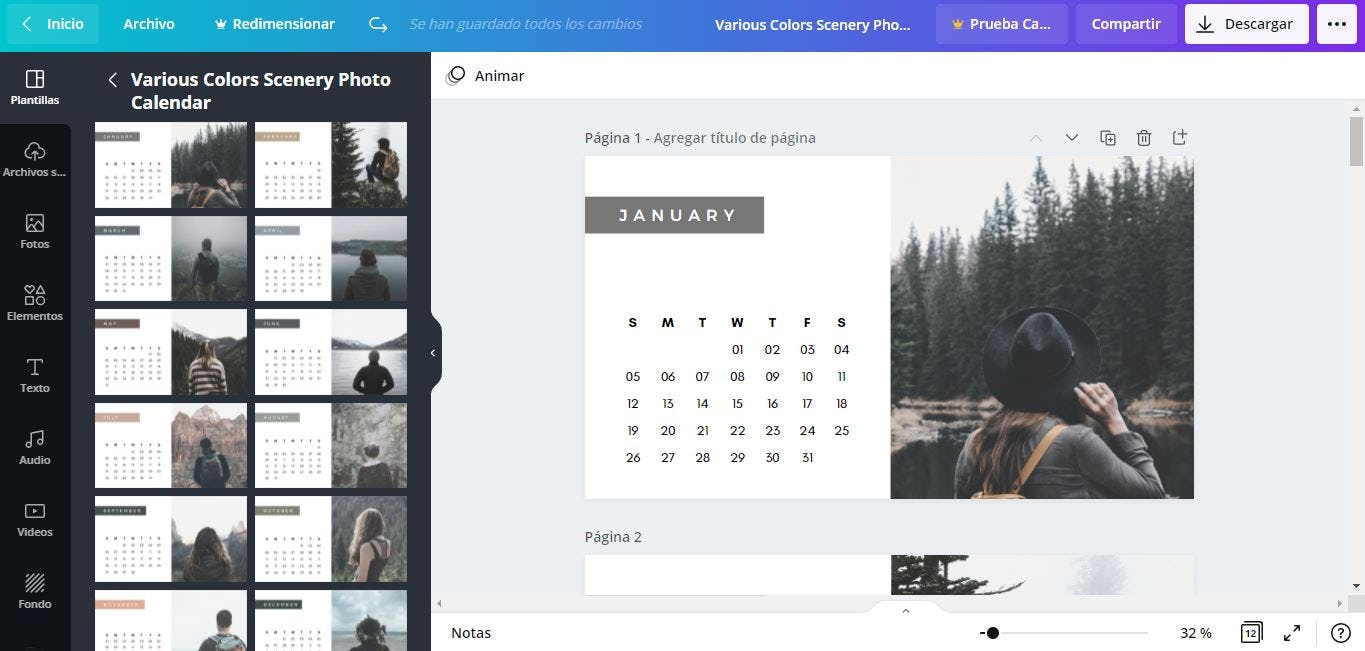Image resolution: width=1365 pixels, height=651 pixels.
Task: Open the Archivo menu
Action: click(x=148, y=23)
